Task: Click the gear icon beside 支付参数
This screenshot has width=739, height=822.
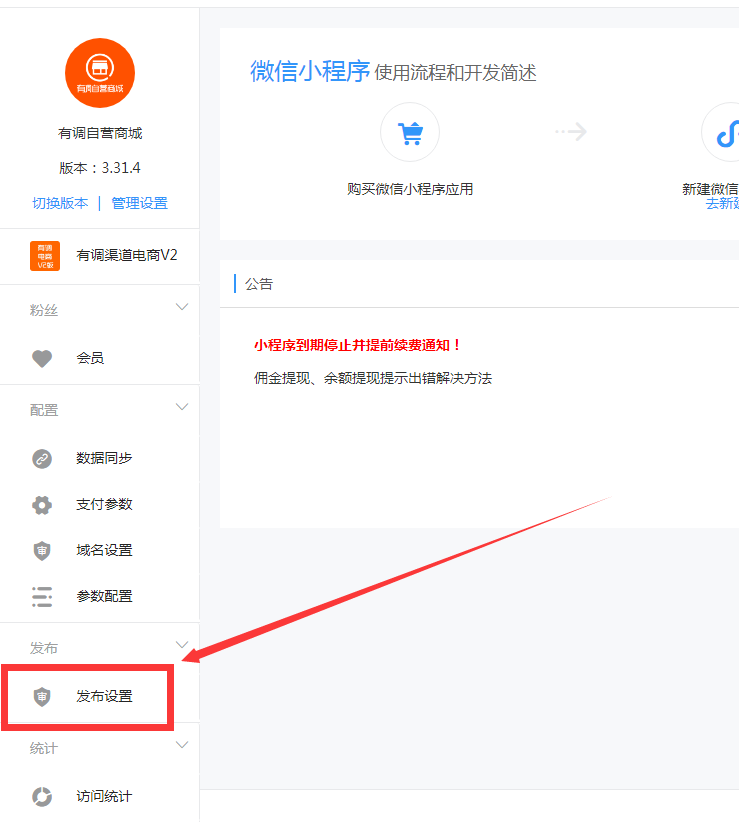Action: pos(42,505)
